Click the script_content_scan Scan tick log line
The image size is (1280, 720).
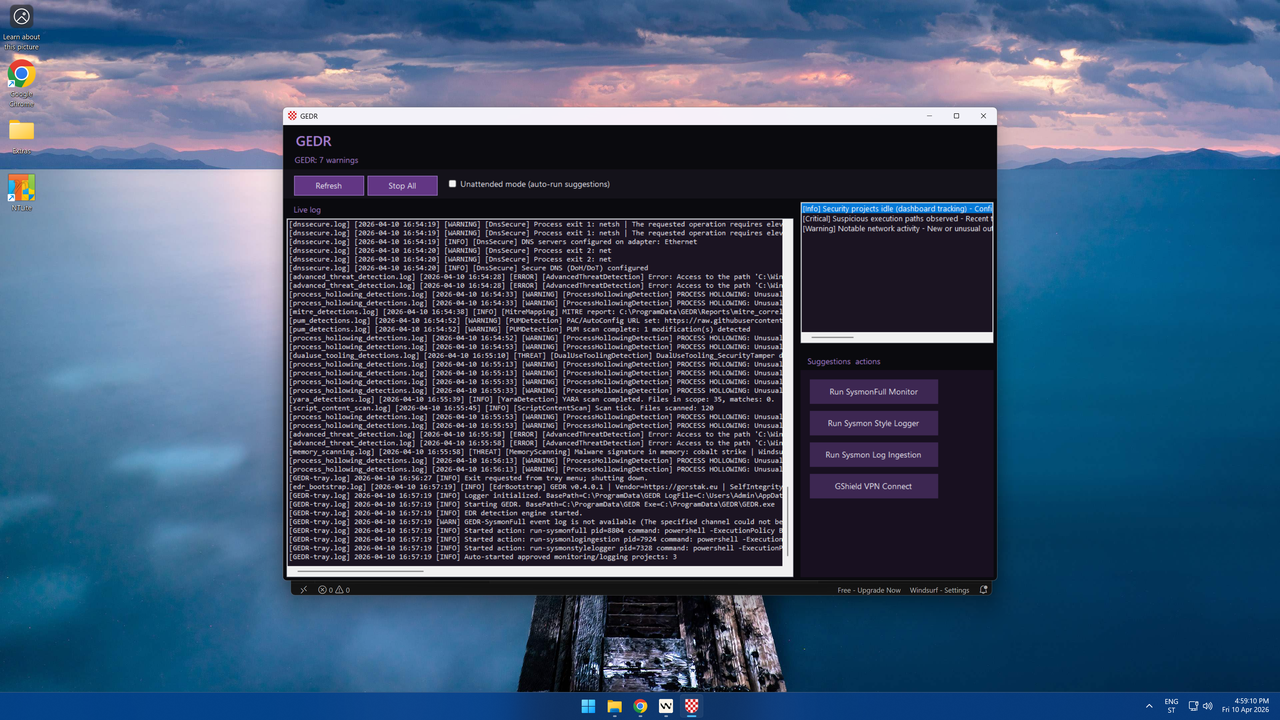502,408
